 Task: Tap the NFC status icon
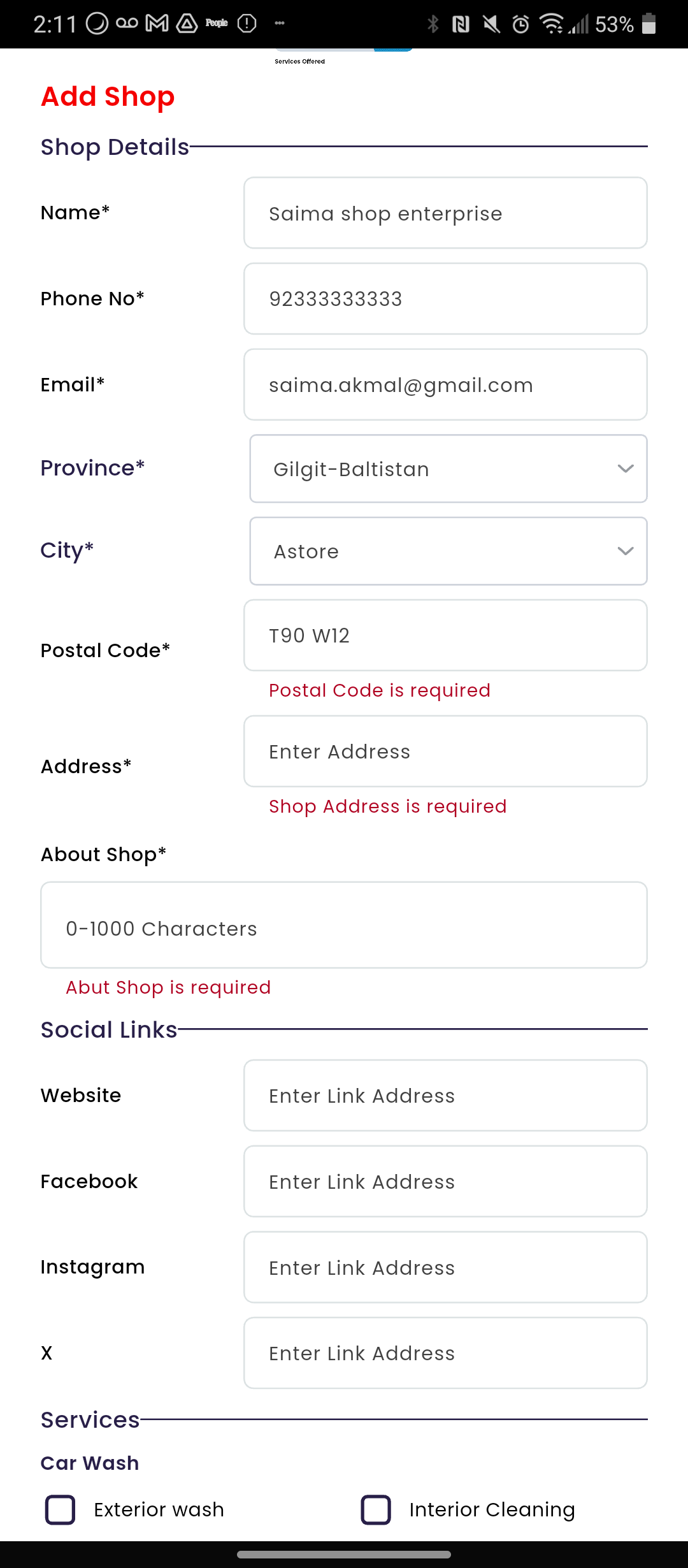pyautogui.click(x=461, y=24)
